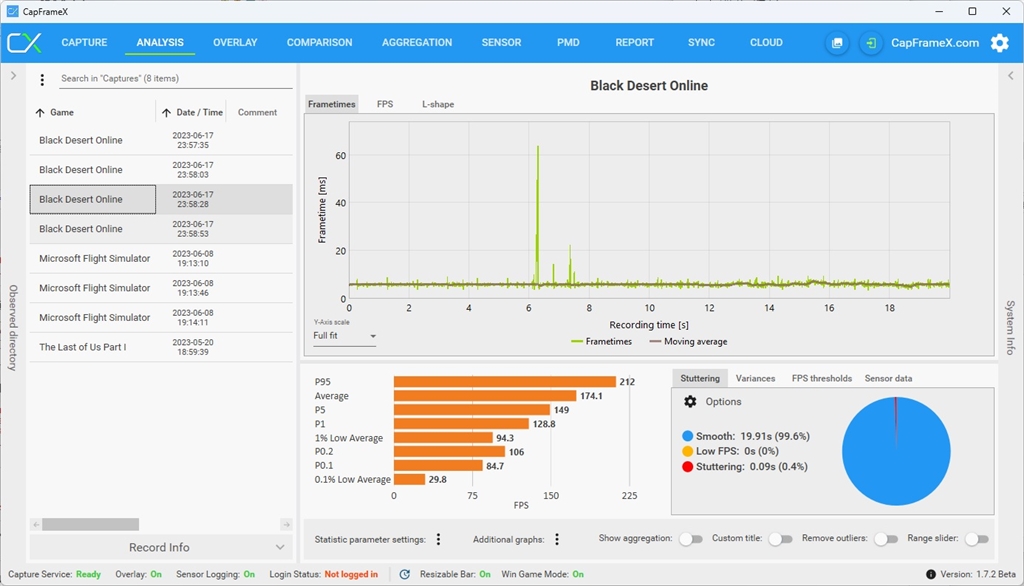This screenshot has height=586, width=1024.
Task: Open Additional graphs three-dot menu
Action: click(x=557, y=539)
